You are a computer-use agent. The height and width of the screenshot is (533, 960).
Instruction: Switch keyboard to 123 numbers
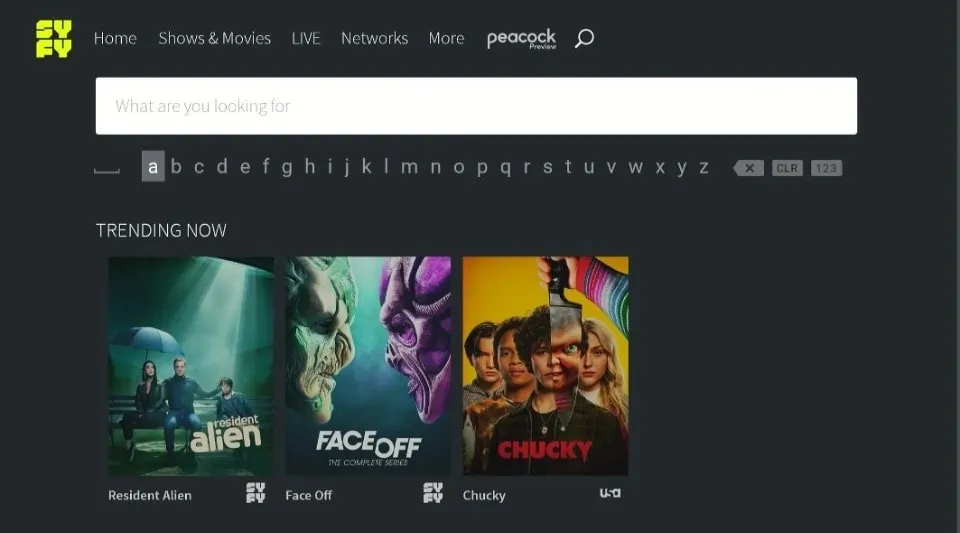(827, 168)
